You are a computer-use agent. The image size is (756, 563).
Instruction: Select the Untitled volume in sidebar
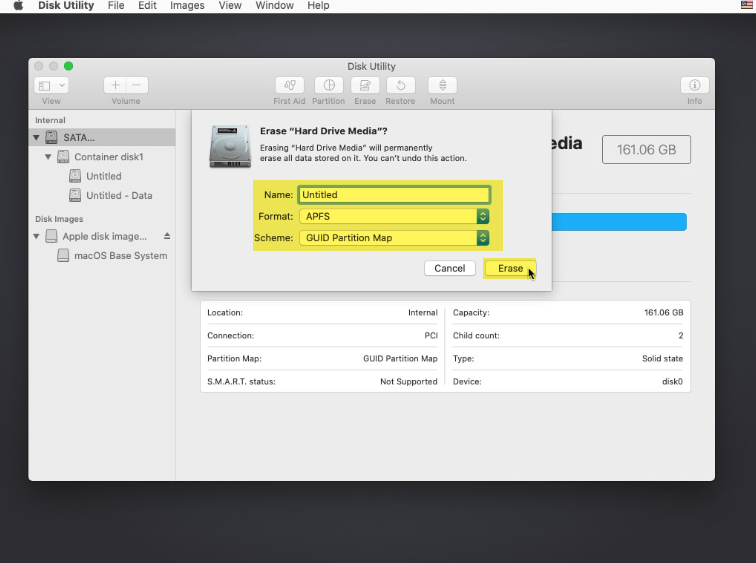pos(104,176)
